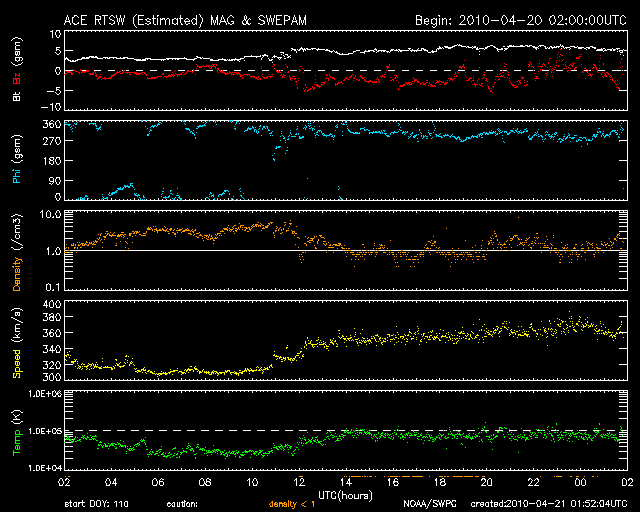This screenshot has width=640, height=512.
Task: Click the "14" hour tick label
Action: click(x=346, y=482)
